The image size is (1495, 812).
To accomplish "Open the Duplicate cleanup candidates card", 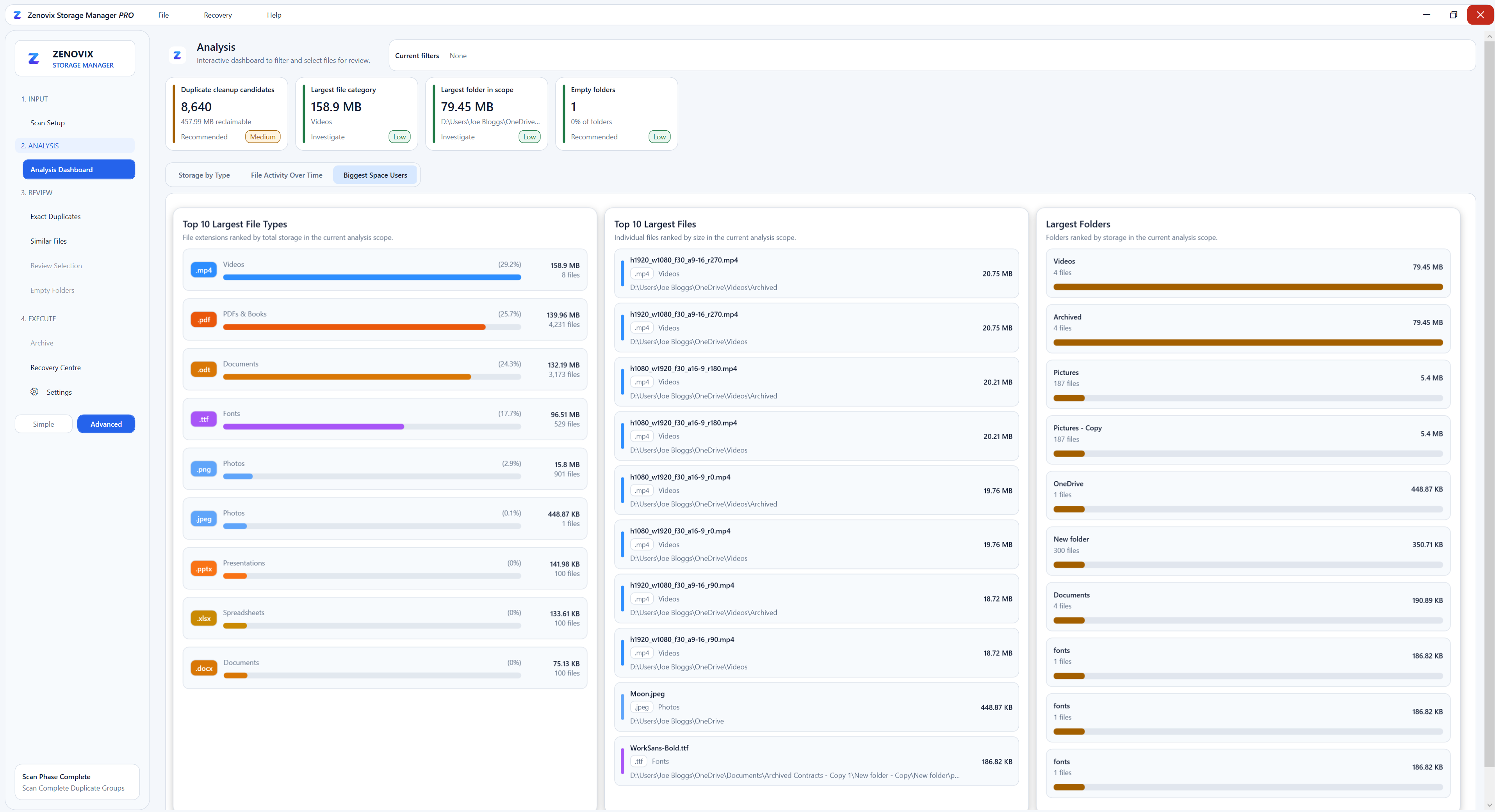I will coord(227,114).
